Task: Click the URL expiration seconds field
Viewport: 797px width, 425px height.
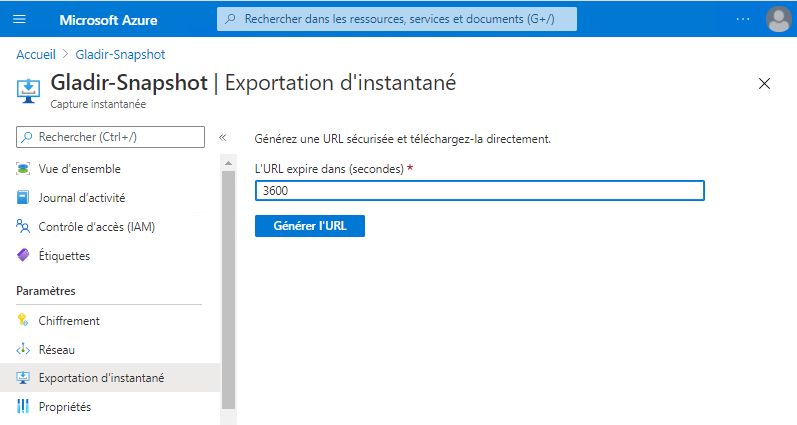Action: (480, 191)
